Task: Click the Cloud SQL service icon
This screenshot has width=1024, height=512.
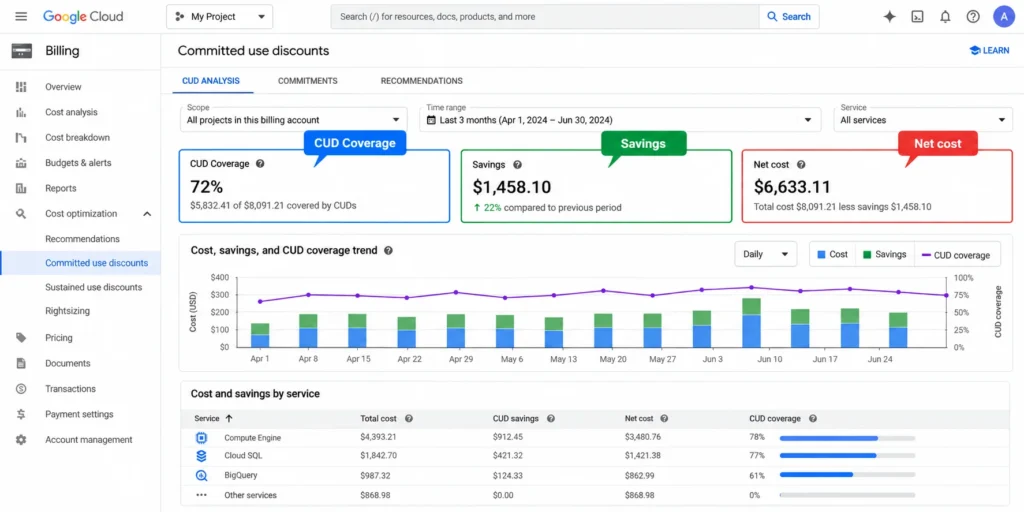Action: pyautogui.click(x=202, y=456)
